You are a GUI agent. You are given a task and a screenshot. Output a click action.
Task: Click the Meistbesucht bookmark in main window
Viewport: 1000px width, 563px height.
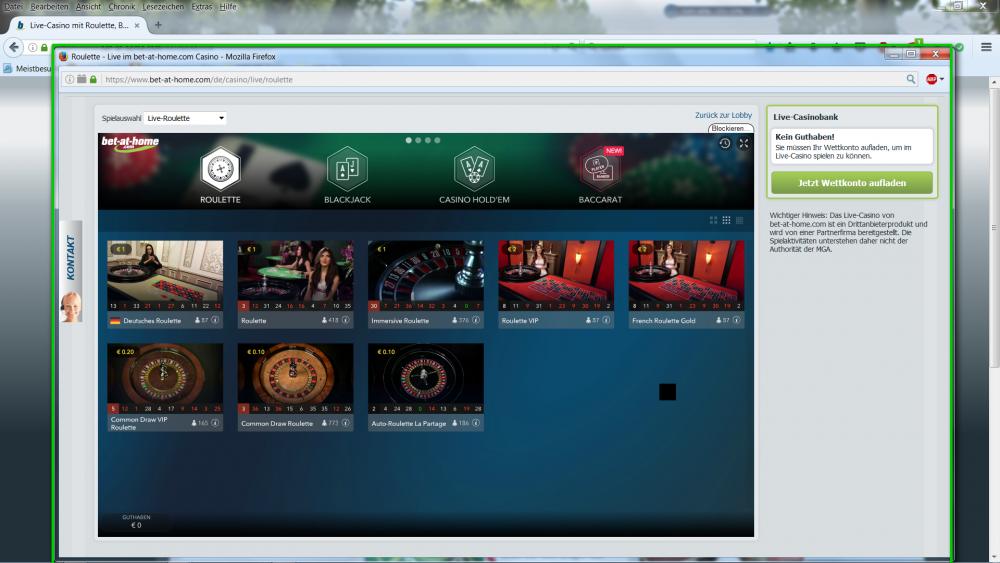(x=27, y=68)
